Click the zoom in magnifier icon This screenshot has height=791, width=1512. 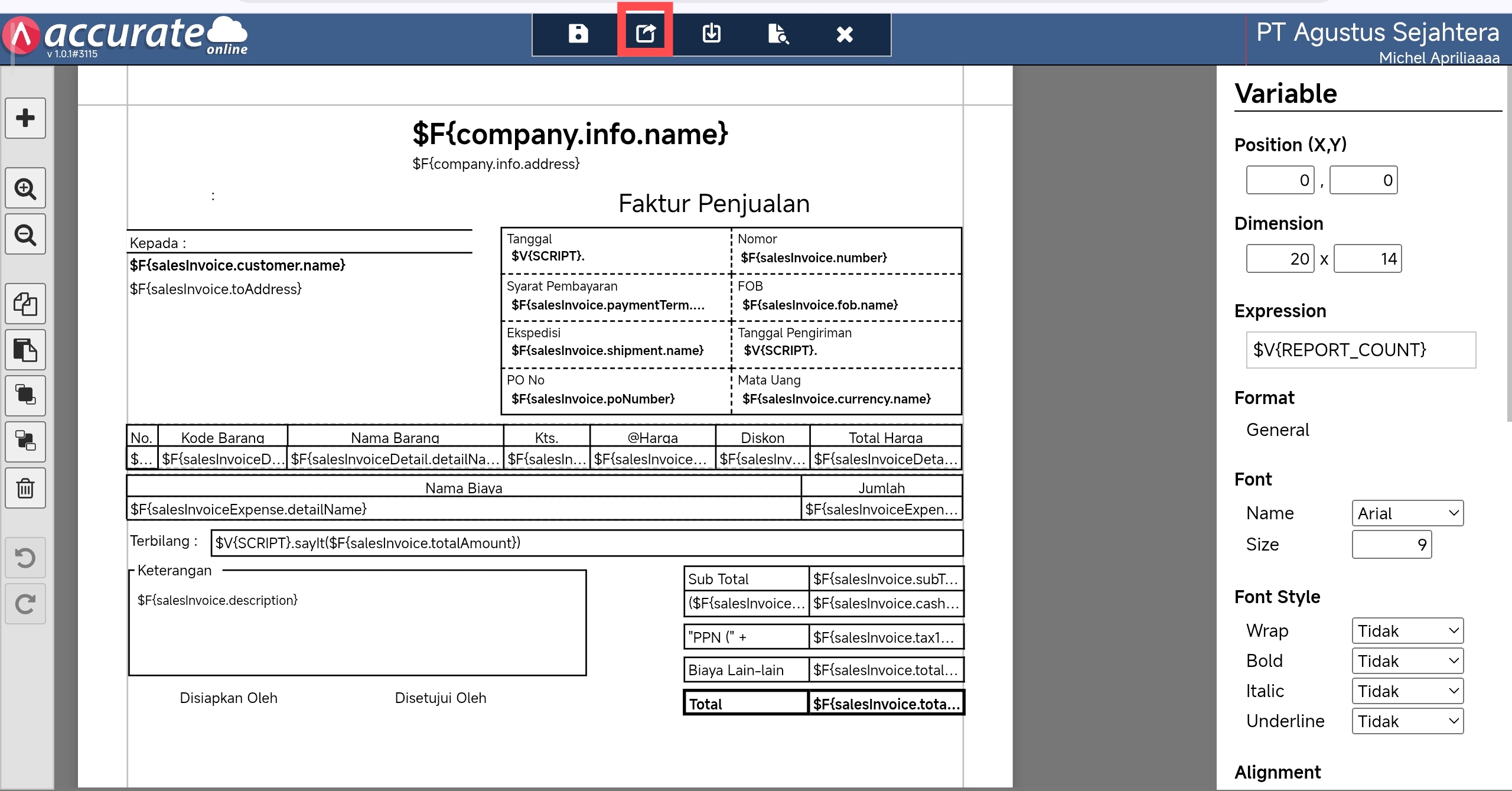(x=25, y=188)
